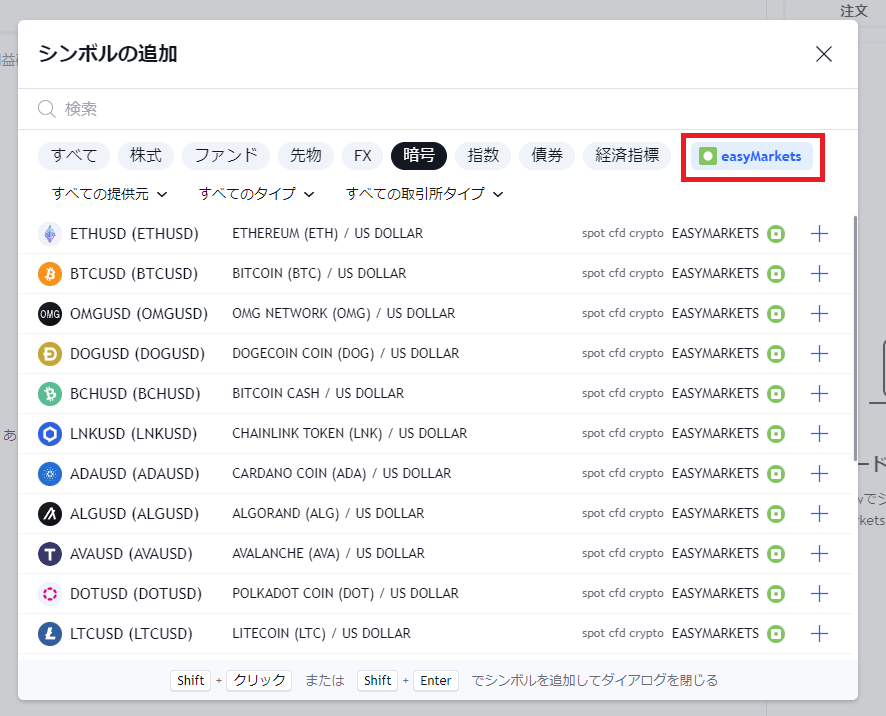Viewport: 886px width, 716px height.
Task: Click the Avalanche AVAUSD logo
Action: (50, 554)
